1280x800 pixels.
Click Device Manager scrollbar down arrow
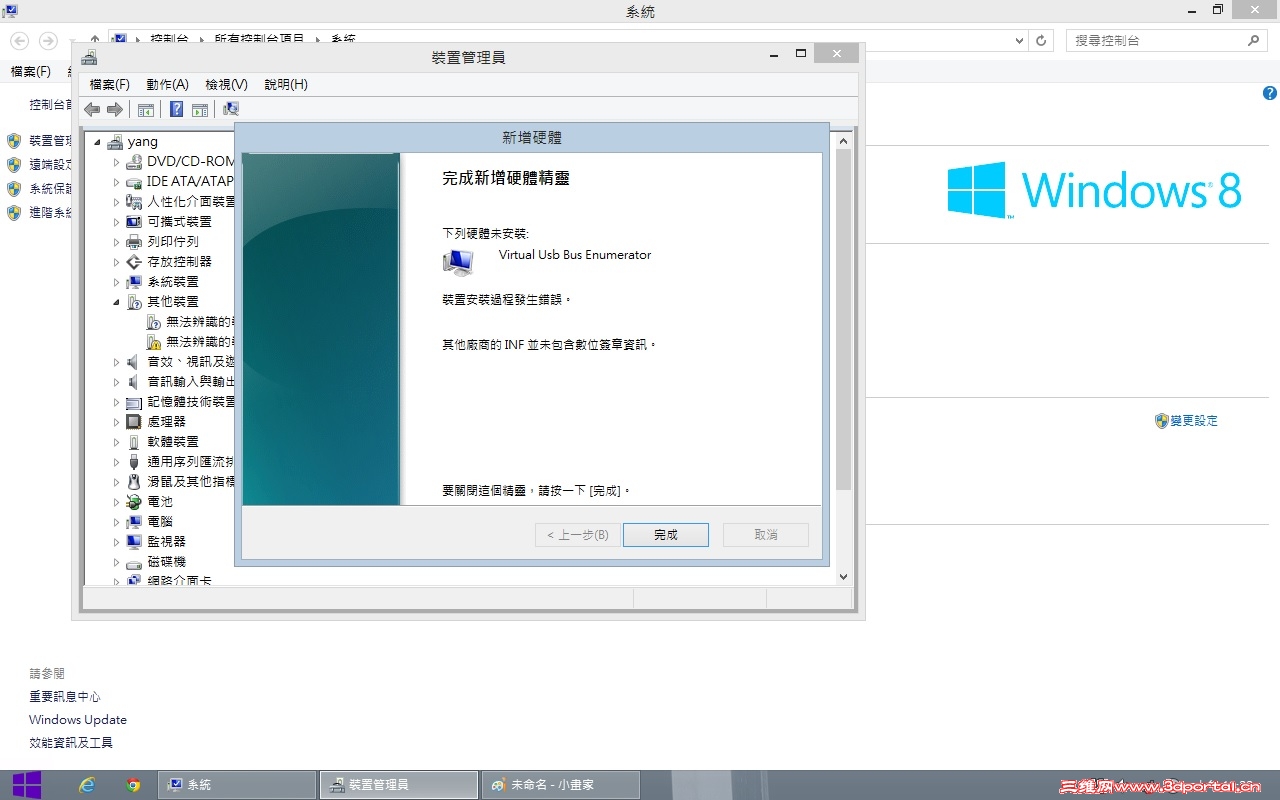(x=843, y=577)
